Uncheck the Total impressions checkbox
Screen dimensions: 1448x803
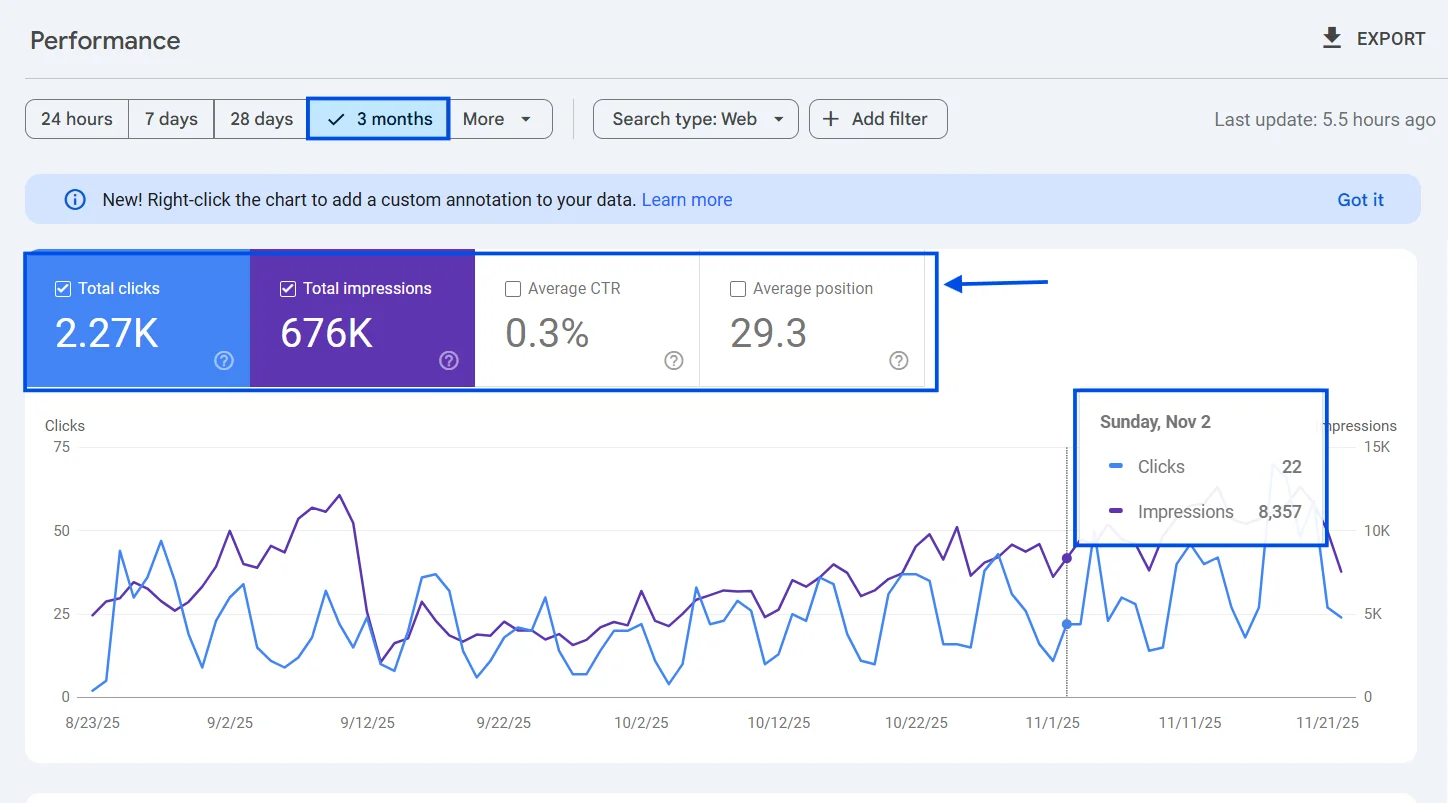pos(288,289)
